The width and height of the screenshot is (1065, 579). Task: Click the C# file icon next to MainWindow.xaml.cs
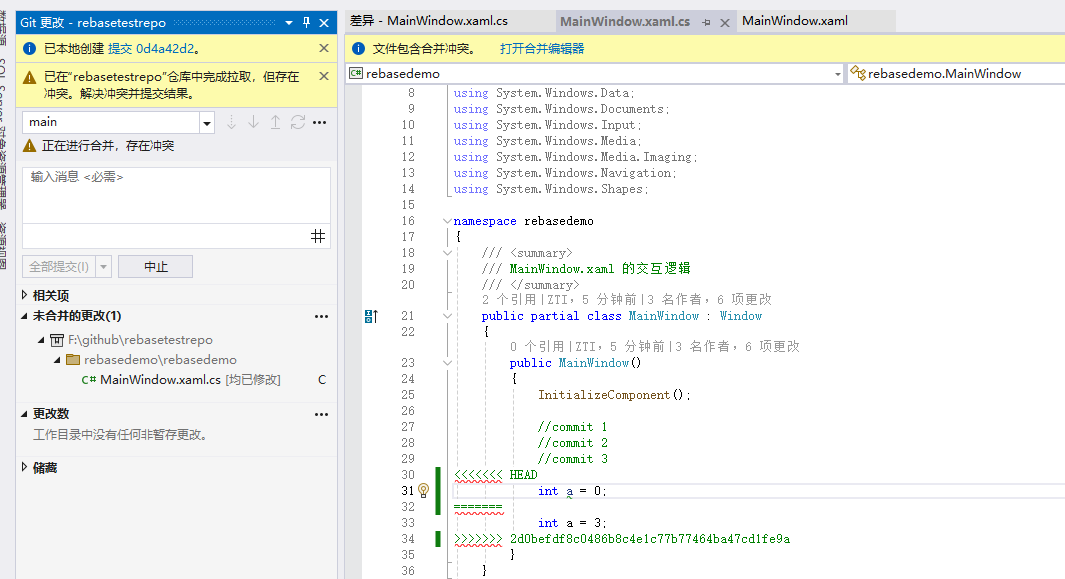(x=88, y=380)
